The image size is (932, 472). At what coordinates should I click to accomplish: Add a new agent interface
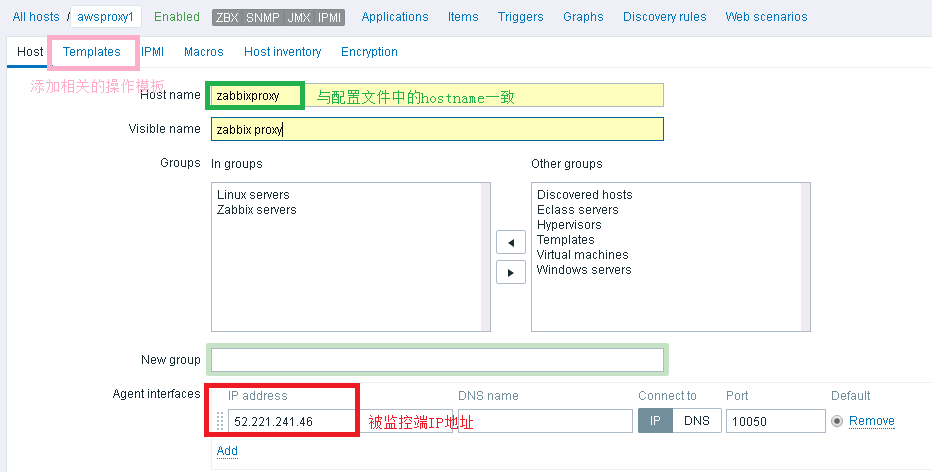point(227,451)
